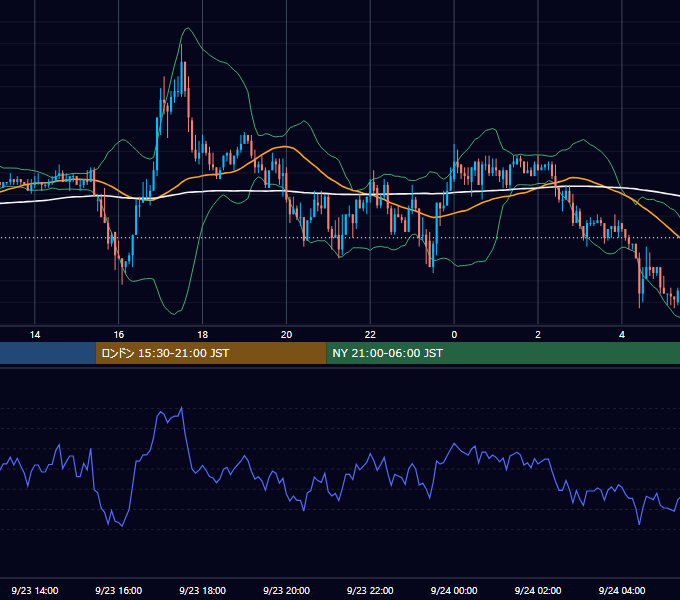Click the 9/24 04:00 timestamp label
This screenshot has width=680, height=600.
622,590
